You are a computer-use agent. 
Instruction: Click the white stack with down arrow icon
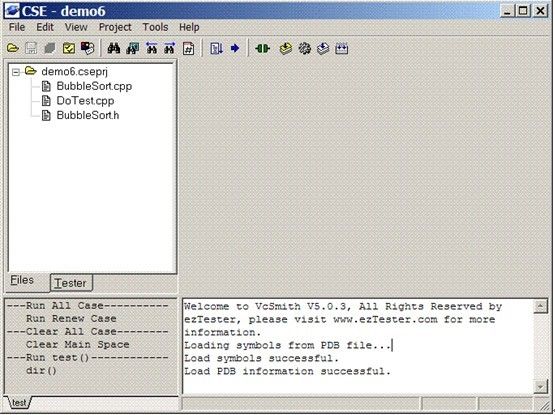(323, 48)
